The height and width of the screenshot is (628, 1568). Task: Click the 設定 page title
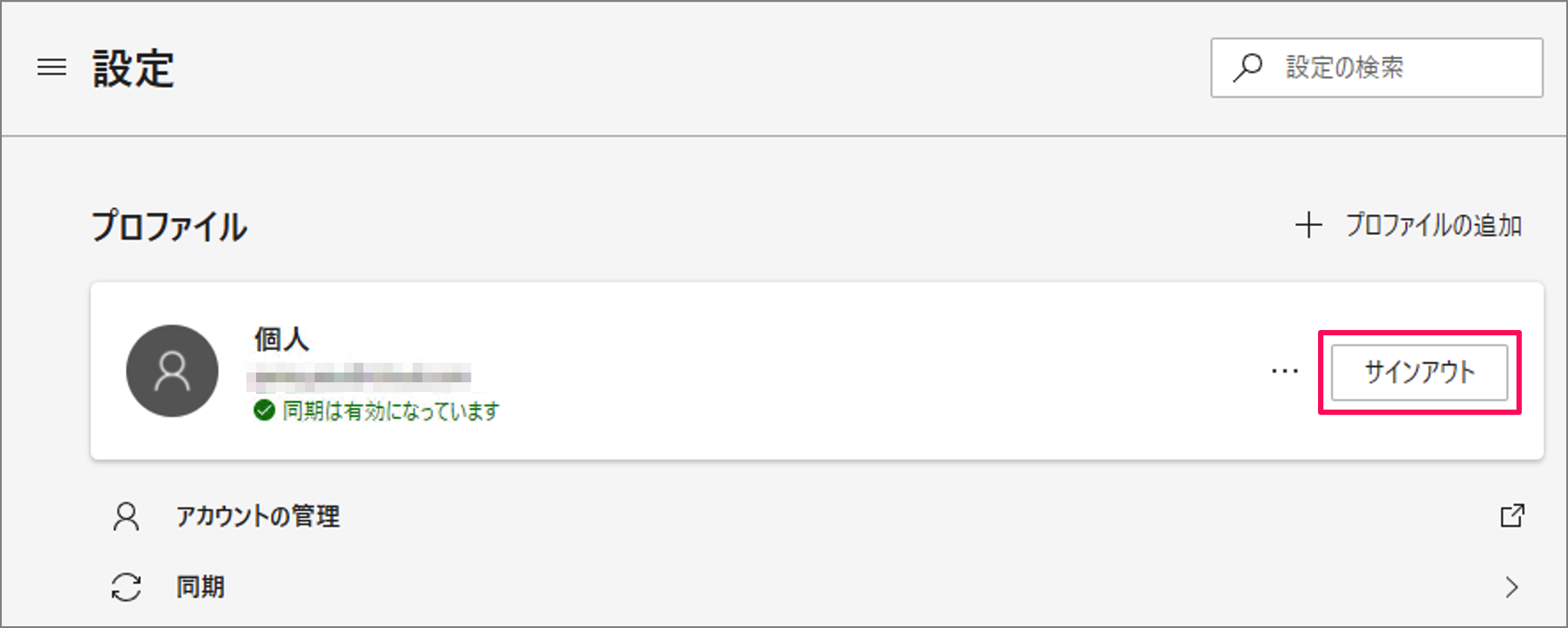tap(133, 68)
